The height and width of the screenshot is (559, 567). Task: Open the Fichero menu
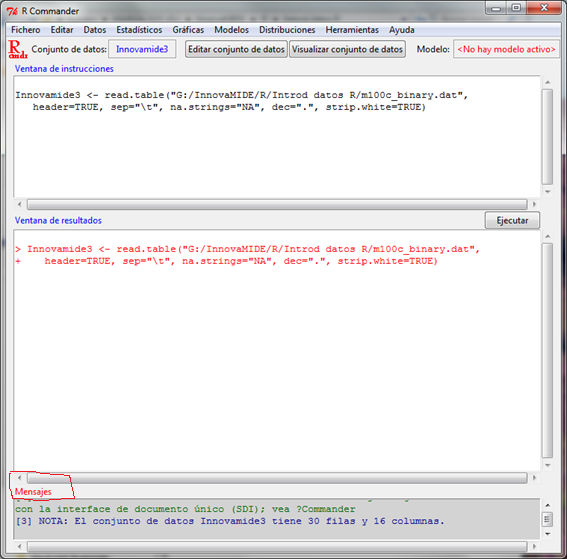click(x=26, y=30)
